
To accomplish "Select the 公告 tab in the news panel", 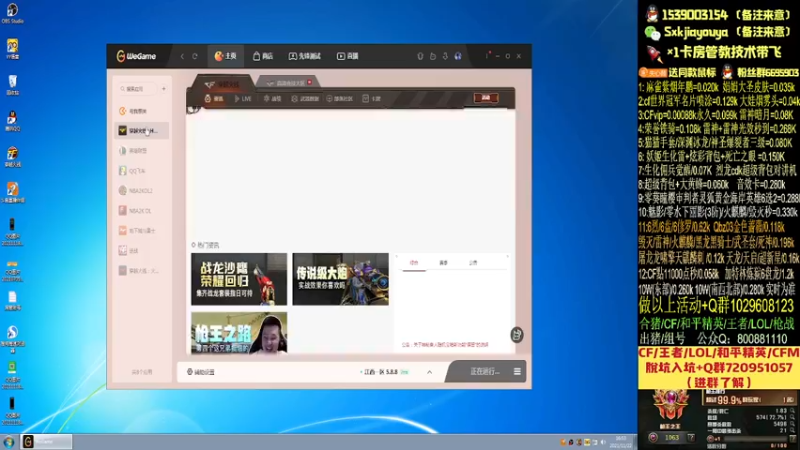I will tap(473, 263).
